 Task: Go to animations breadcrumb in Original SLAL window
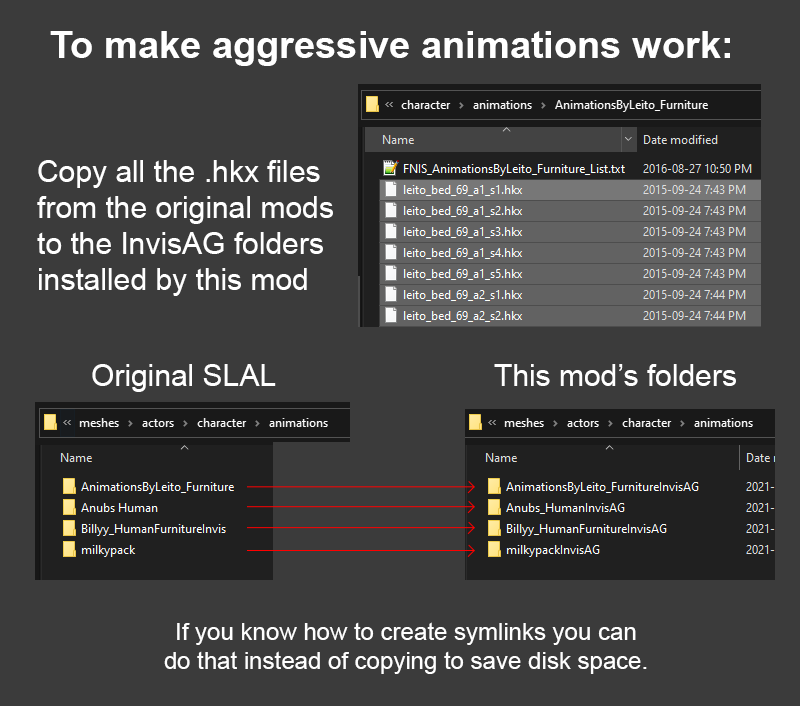[298, 423]
